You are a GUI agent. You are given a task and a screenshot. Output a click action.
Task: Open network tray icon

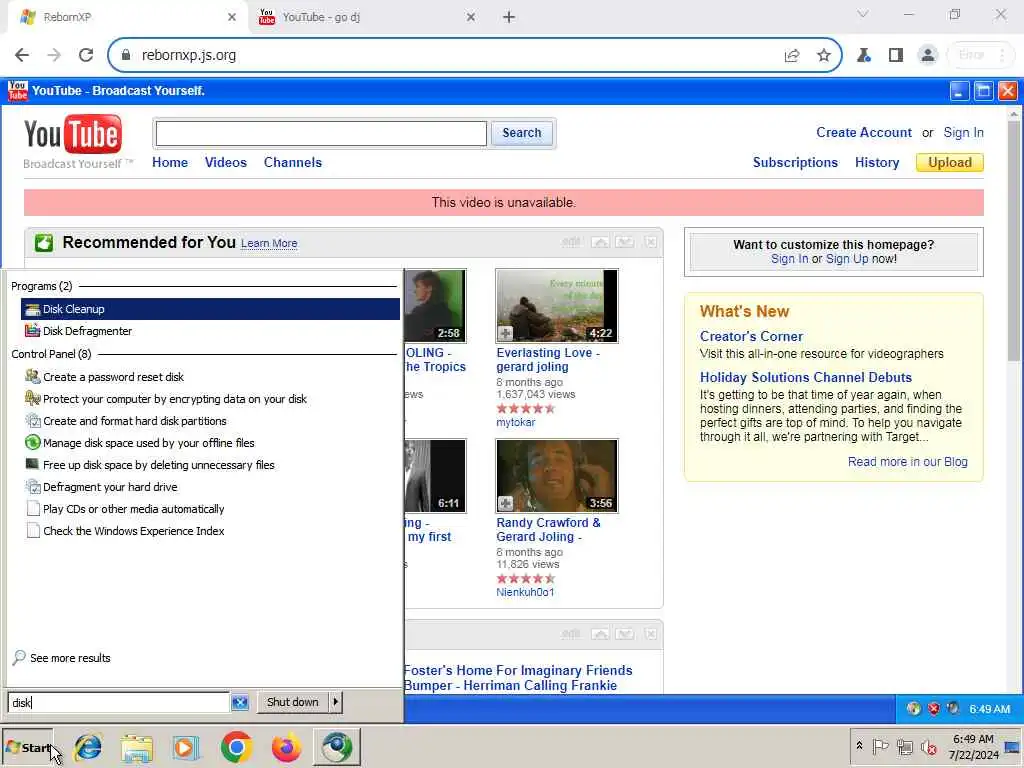(x=904, y=746)
